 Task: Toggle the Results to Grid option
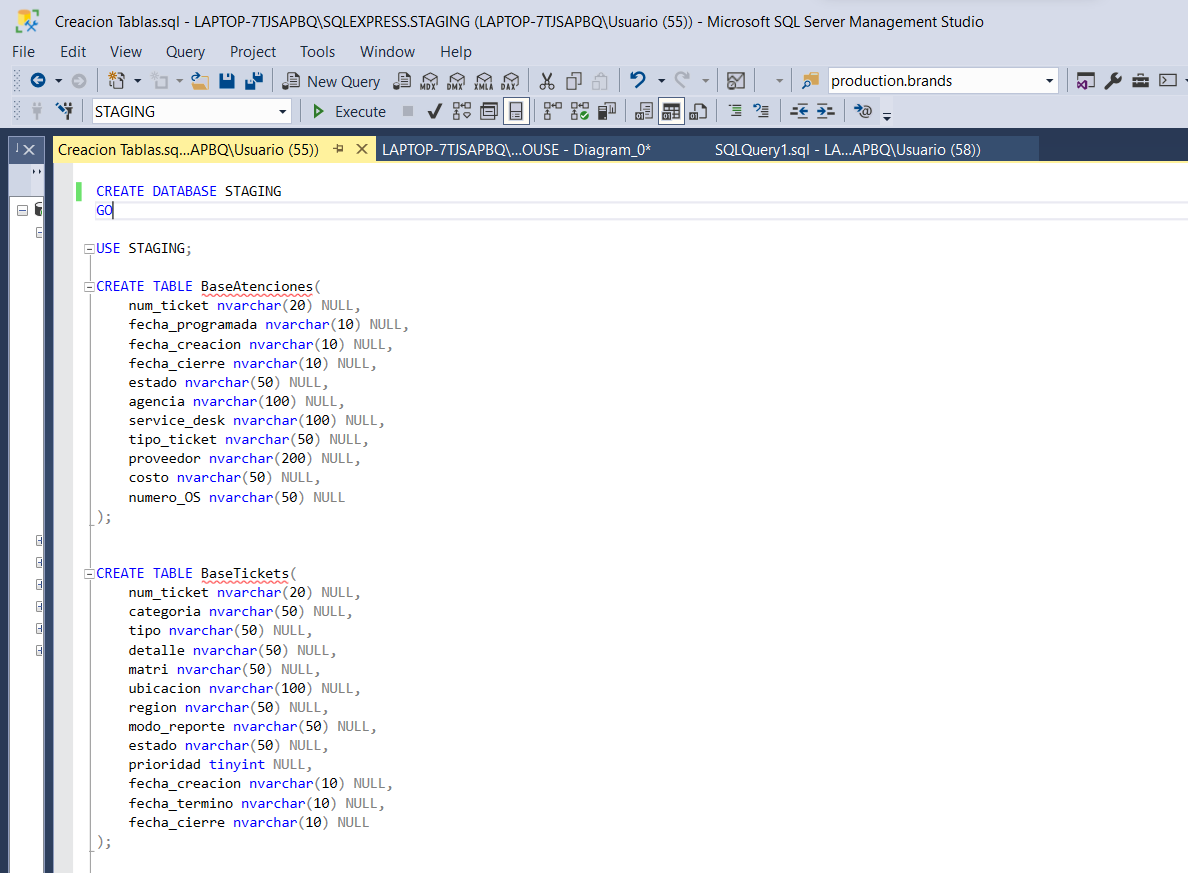671,111
